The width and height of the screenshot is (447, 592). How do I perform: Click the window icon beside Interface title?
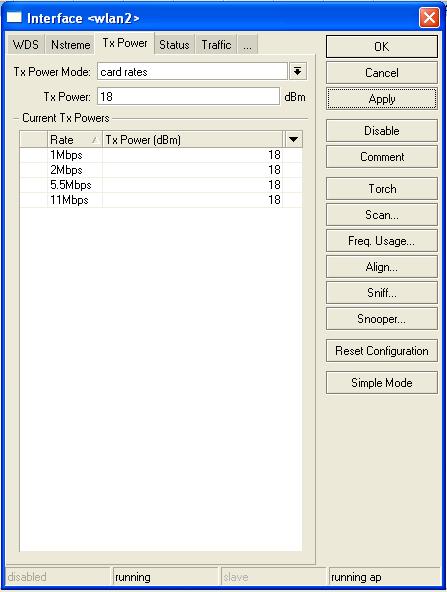tap(14, 17)
